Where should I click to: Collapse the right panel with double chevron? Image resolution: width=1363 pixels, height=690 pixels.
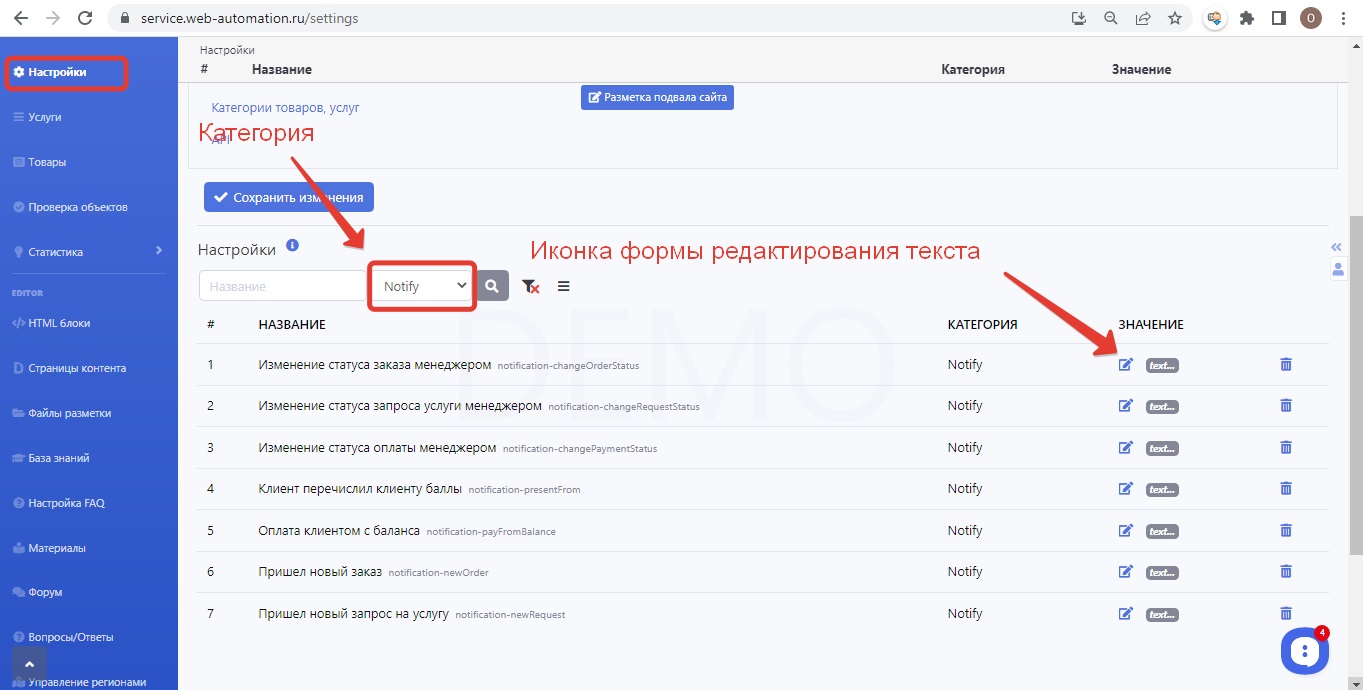click(x=1336, y=247)
